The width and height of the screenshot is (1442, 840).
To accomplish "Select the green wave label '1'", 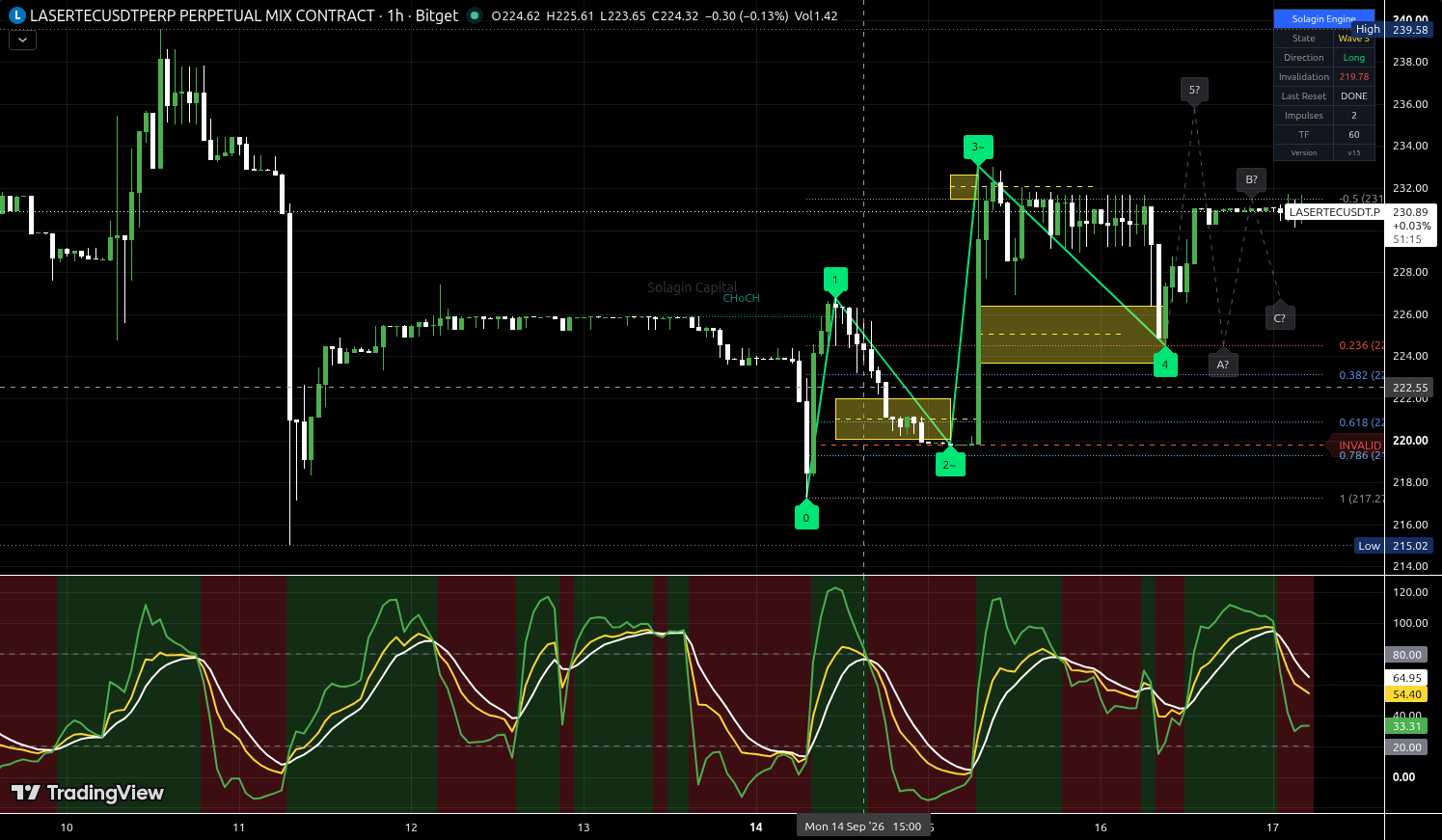I will point(835,281).
